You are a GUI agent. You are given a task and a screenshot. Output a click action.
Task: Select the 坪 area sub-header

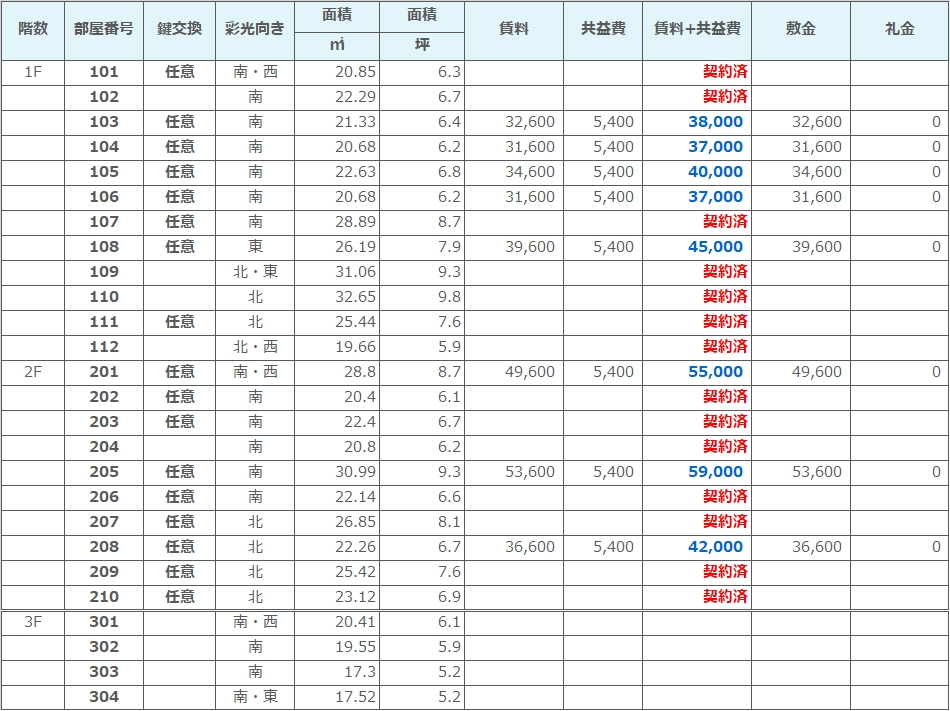point(422,46)
